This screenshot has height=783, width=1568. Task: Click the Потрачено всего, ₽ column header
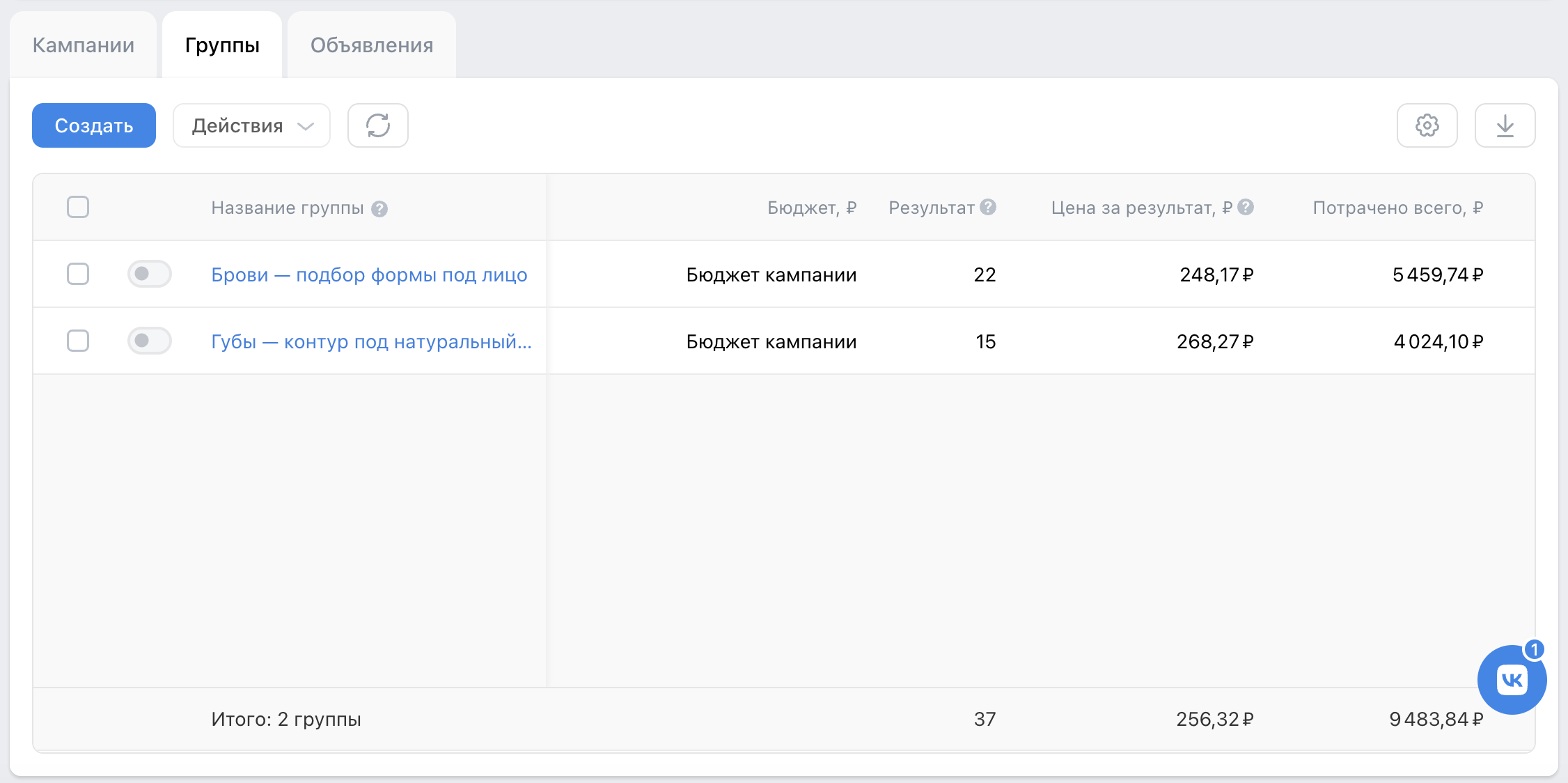click(1398, 208)
